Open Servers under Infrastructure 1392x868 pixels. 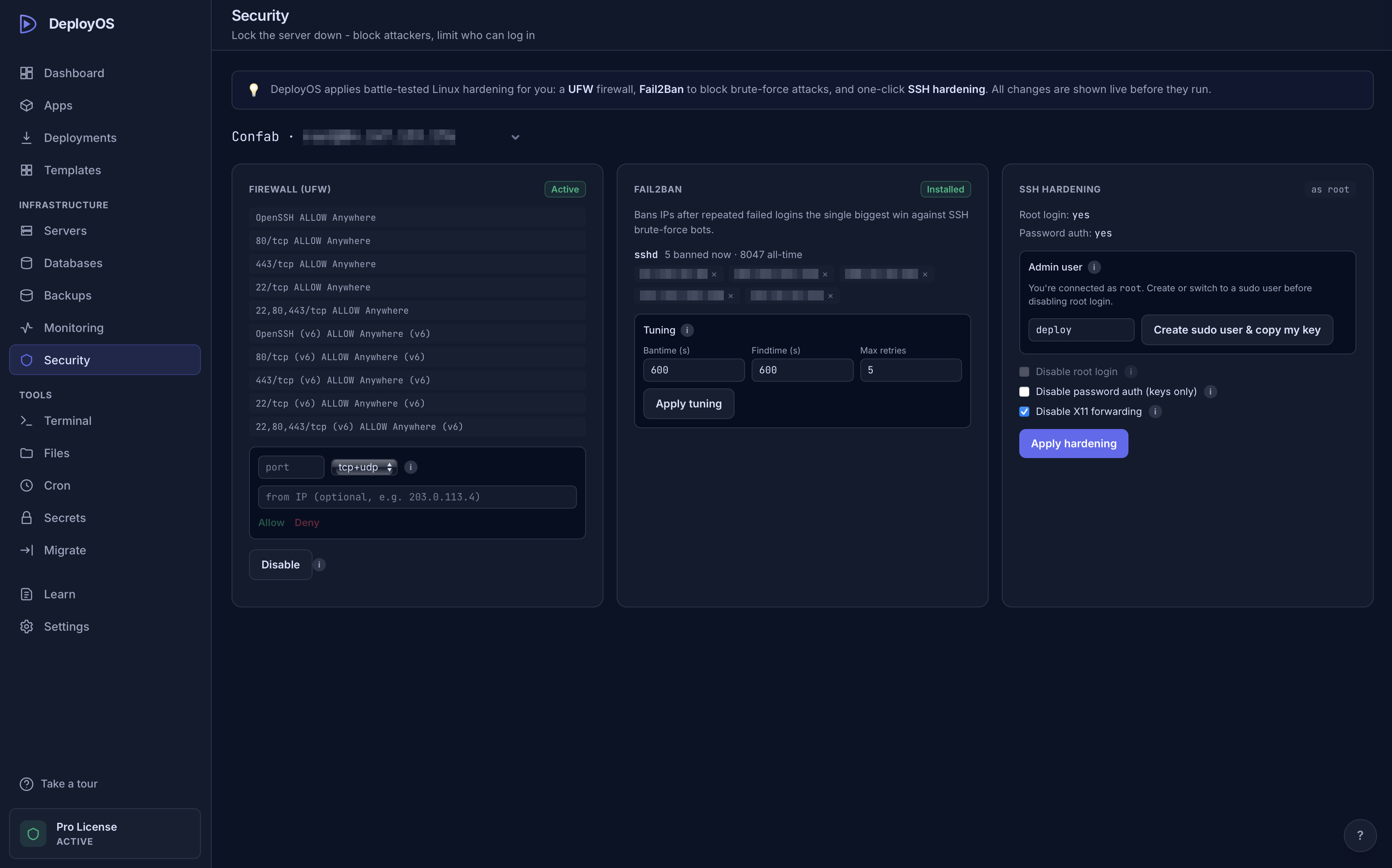coord(105,231)
